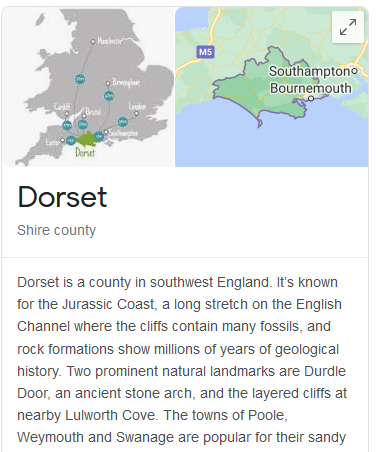This screenshot has height=452, width=389.
Task: Click the M5 motorway badge on map
Action: pyautogui.click(x=205, y=52)
